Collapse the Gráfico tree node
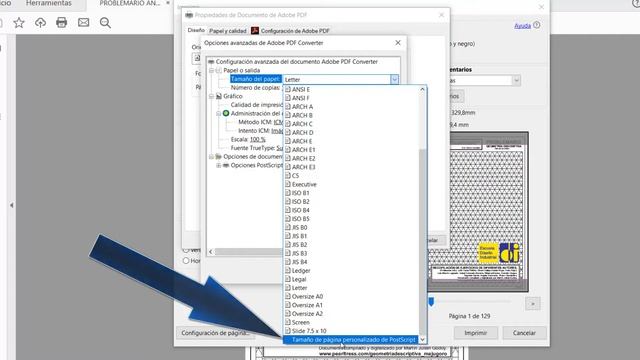The image size is (640, 360). click(x=211, y=96)
